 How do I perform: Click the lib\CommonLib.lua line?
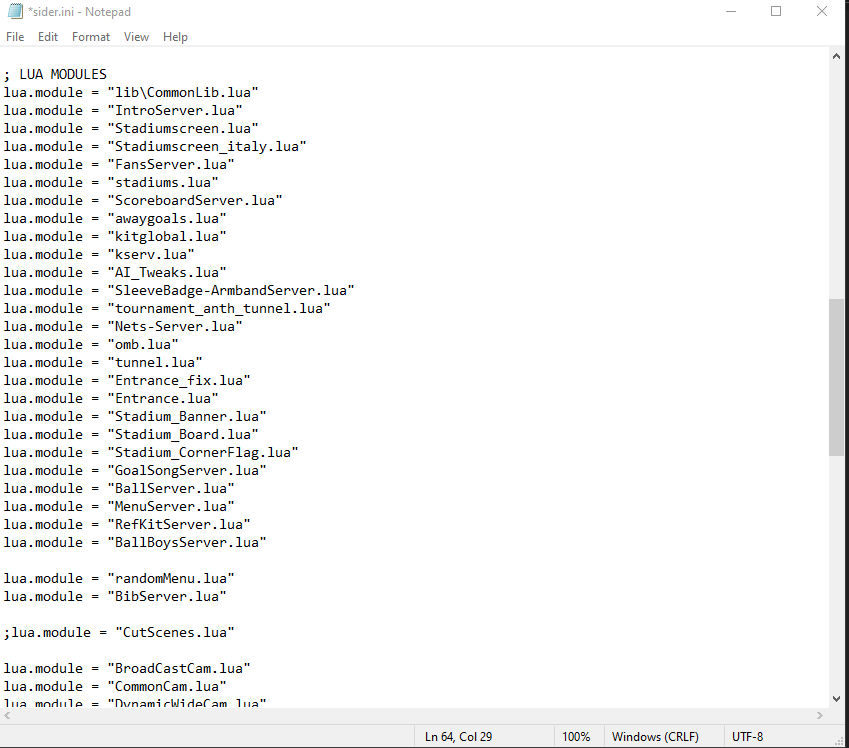131,92
